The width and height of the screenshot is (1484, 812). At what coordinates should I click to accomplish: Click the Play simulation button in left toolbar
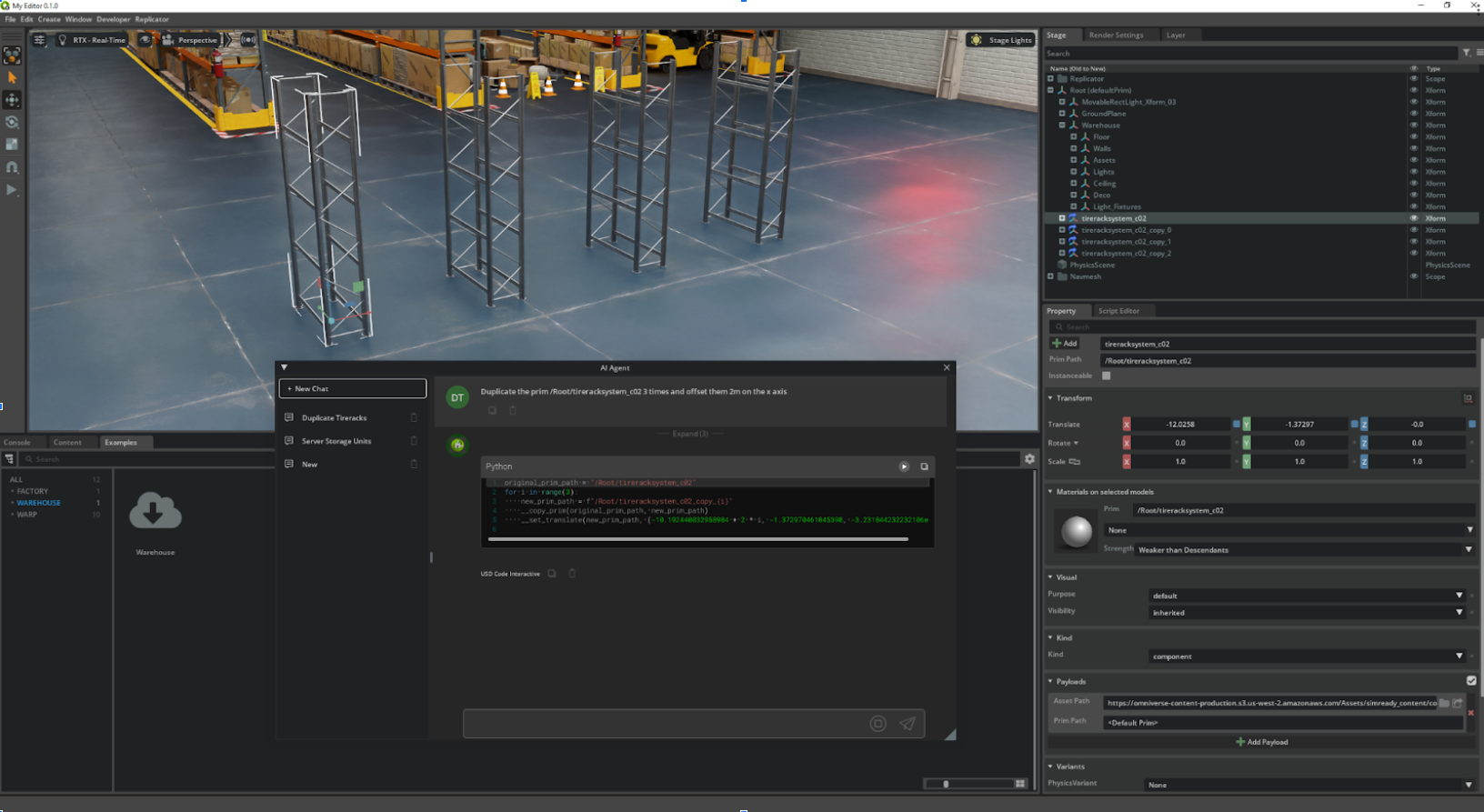coord(12,190)
